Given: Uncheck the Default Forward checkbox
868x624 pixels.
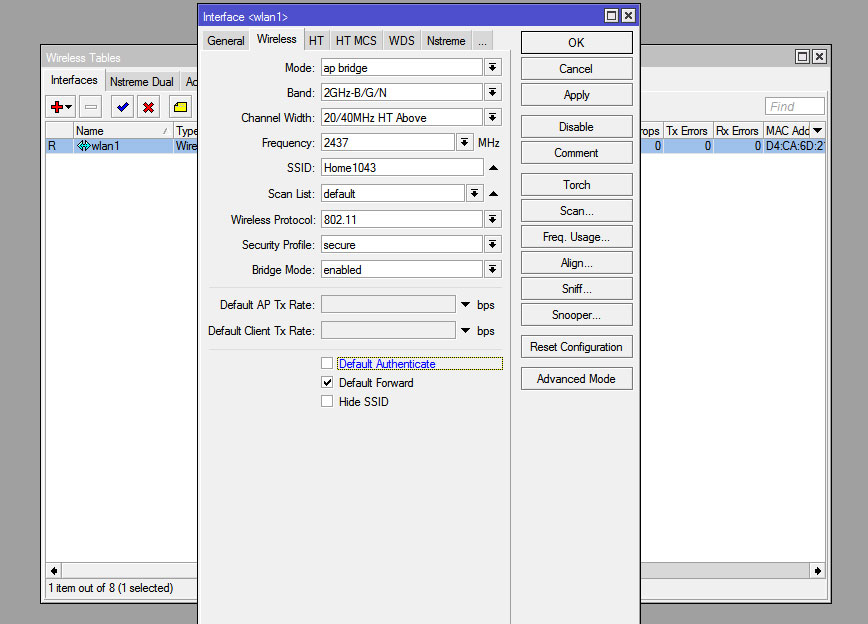Looking at the screenshot, I should pyautogui.click(x=327, y=383).
